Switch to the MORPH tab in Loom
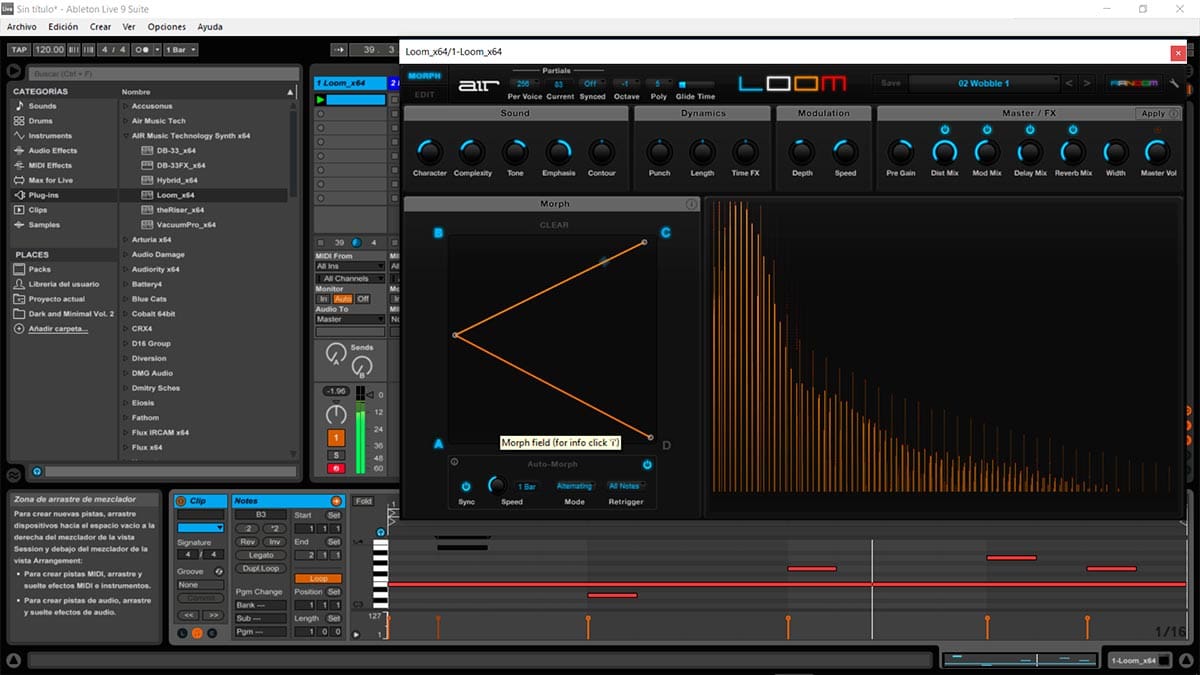This screenshot has height=675, width=1200. point(424,76)
